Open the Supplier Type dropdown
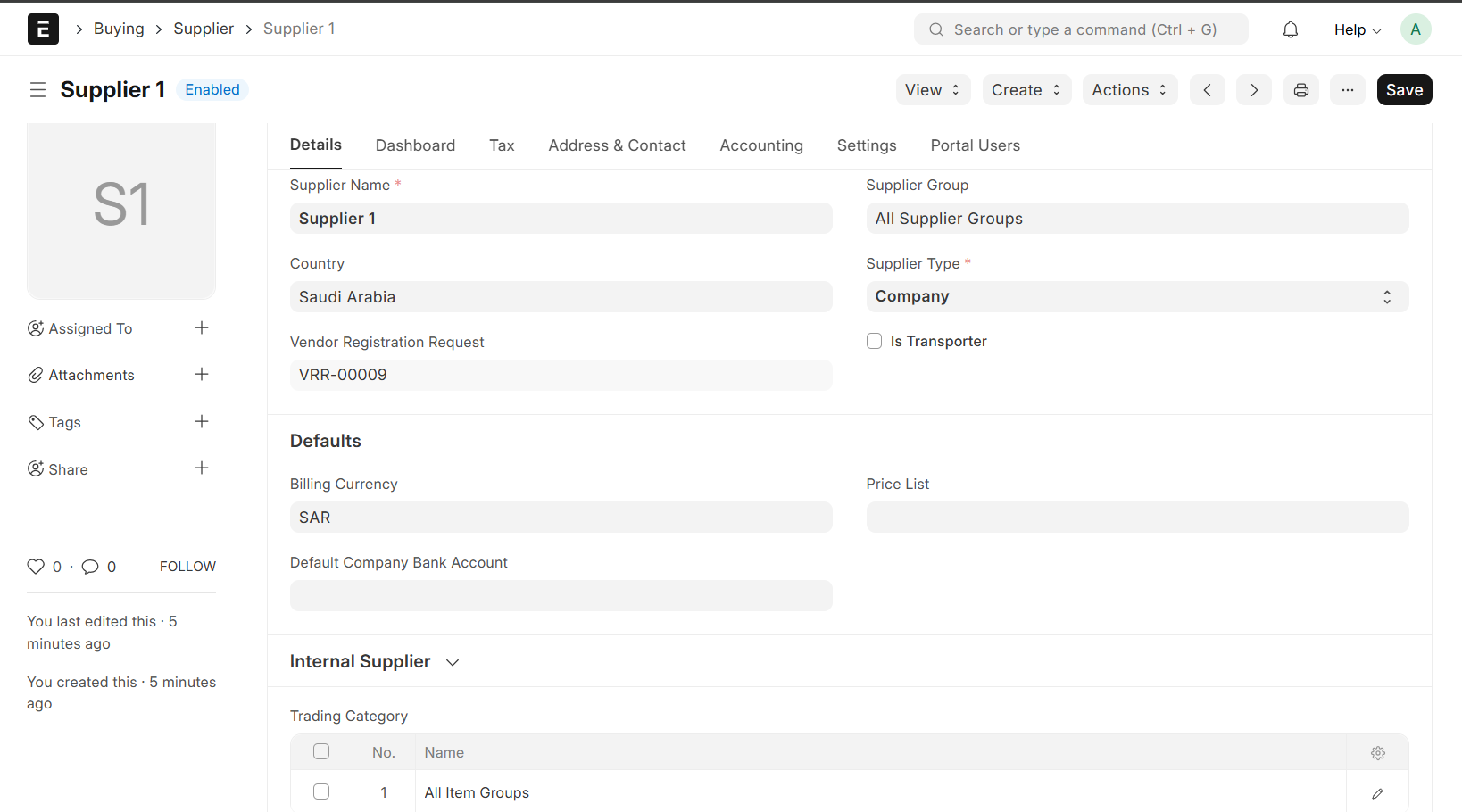The image size is (1462, 812). click(1136, 297)
